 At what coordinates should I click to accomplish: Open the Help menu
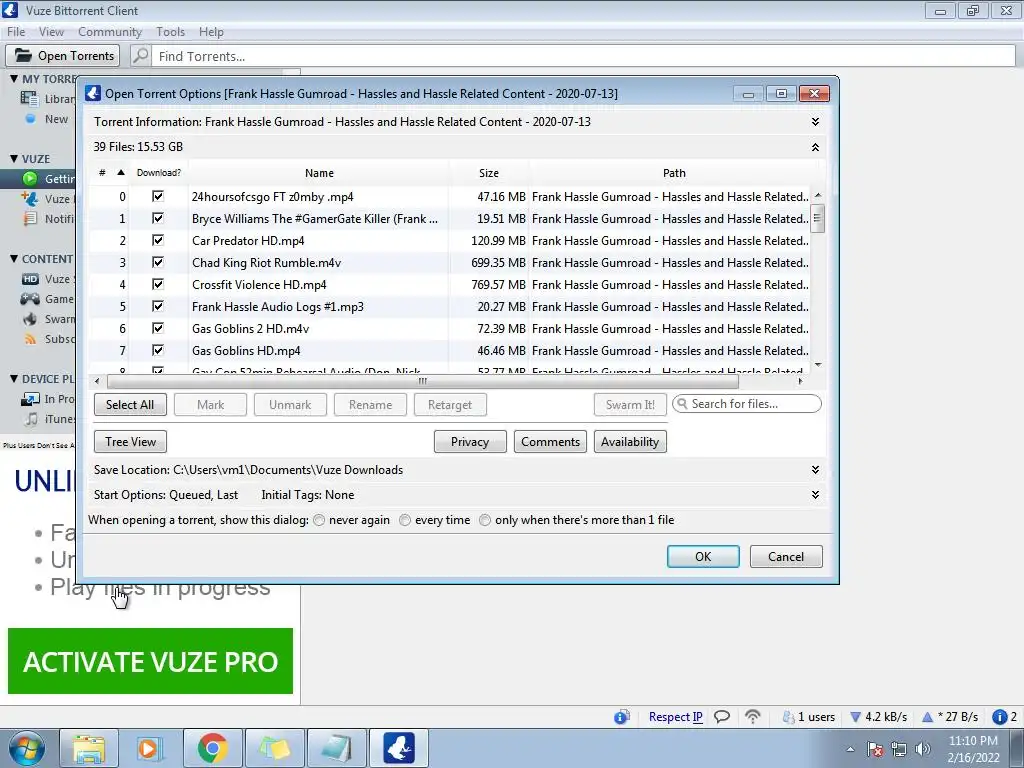(x=211, y=32)
